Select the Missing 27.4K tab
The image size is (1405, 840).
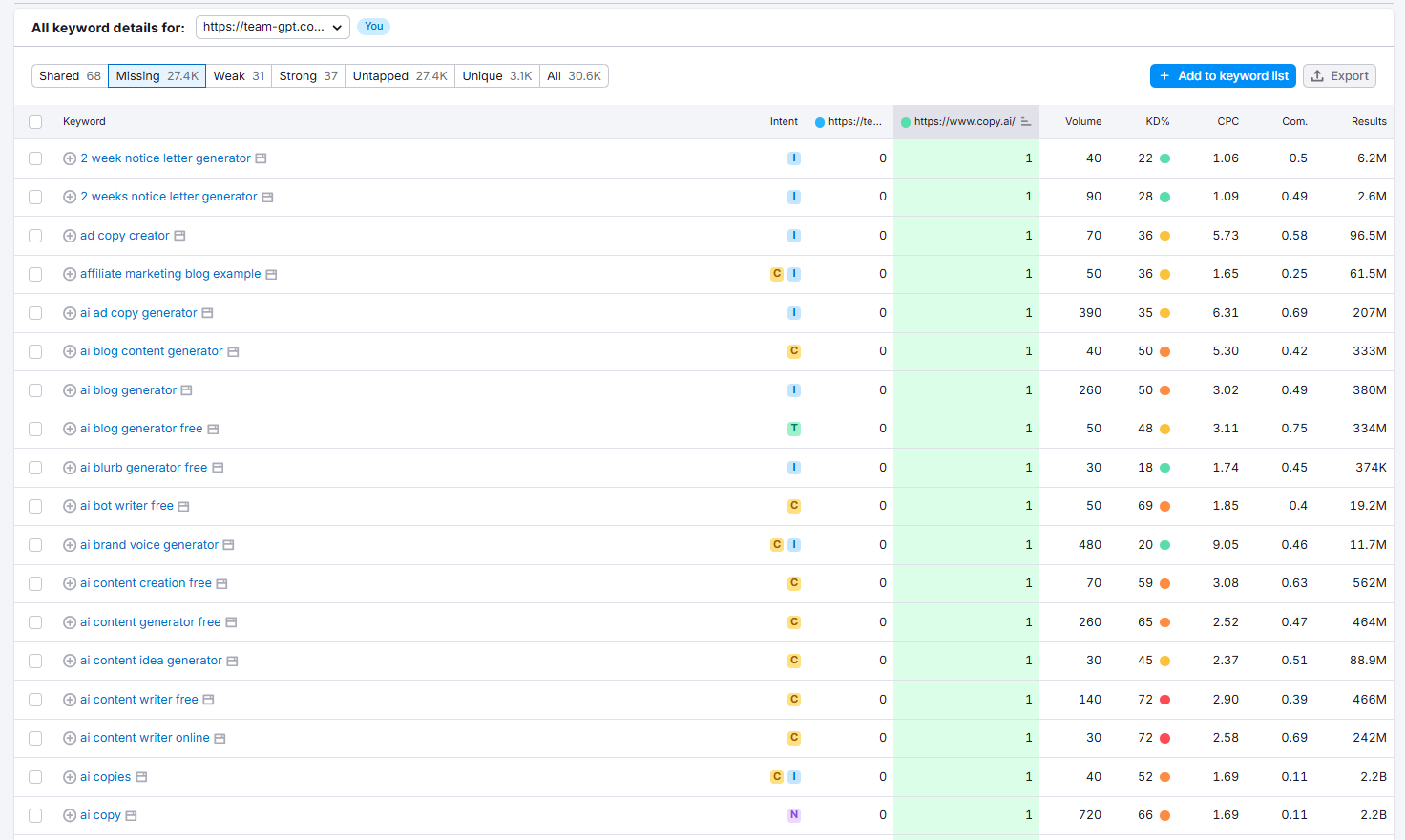(x=157, y=76)
